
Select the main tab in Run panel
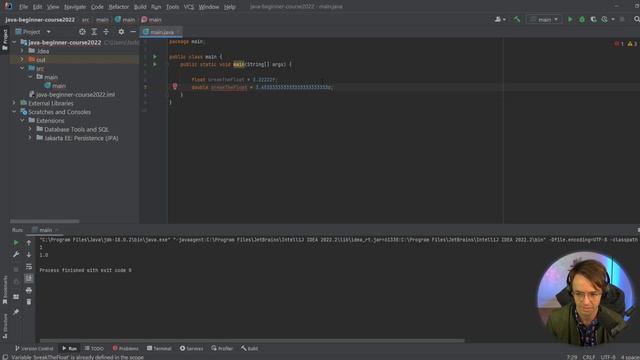click(45, 230)
